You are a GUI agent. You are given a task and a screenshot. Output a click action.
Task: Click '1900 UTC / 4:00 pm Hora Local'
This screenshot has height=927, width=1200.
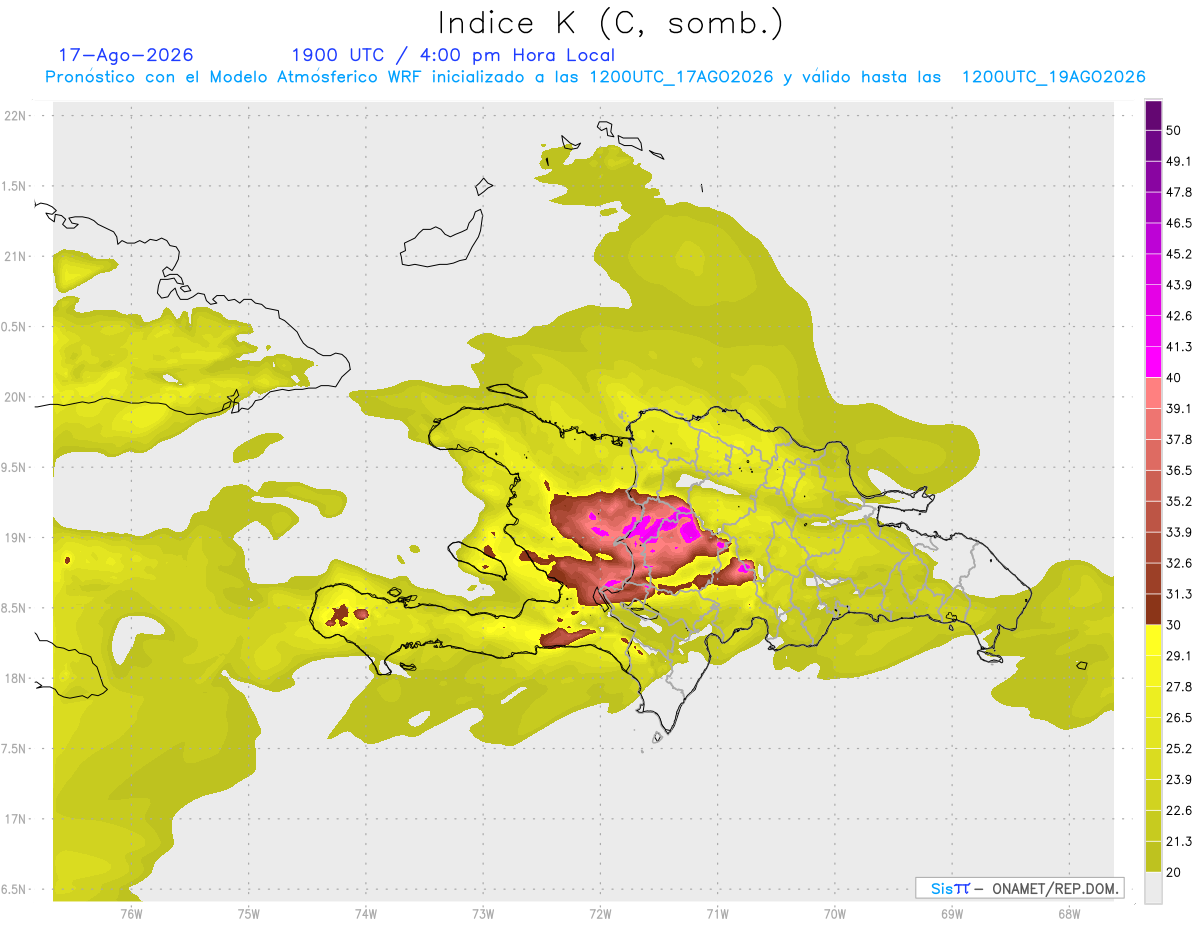click(x=453, y=55)
